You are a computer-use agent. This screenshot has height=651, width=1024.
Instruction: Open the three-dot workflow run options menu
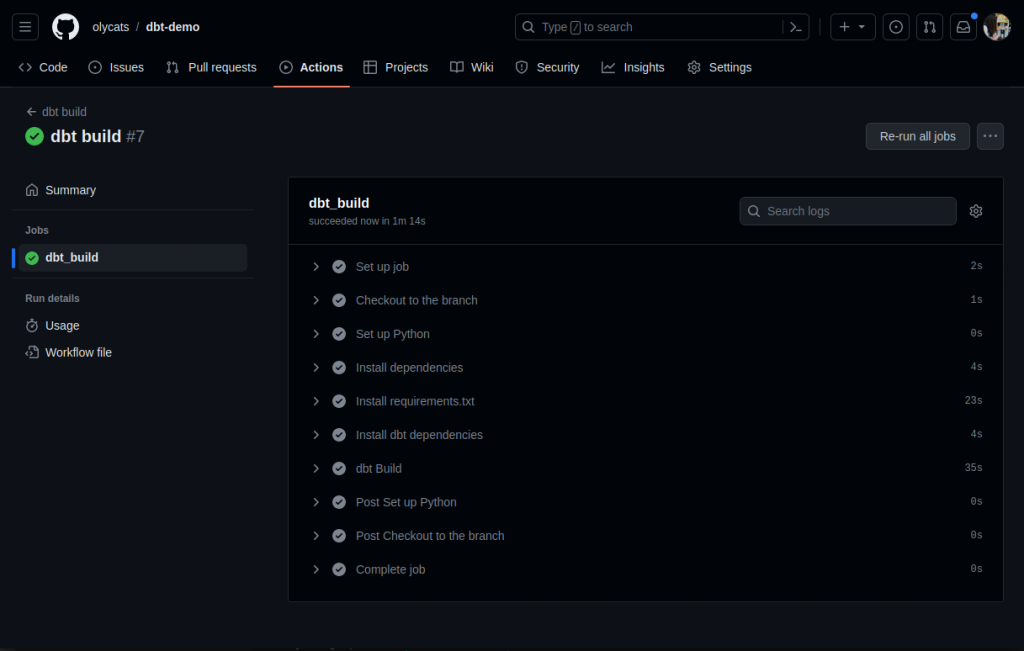coord(990,136)
